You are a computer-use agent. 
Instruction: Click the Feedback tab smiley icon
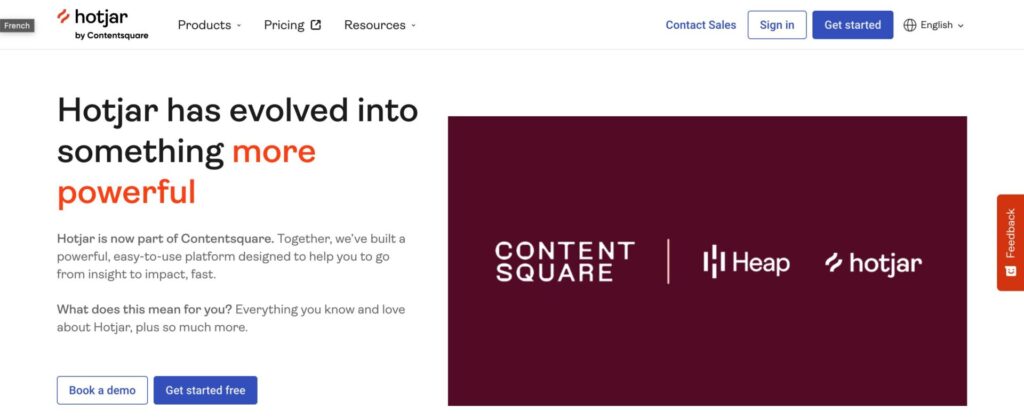click(1011, 270)
